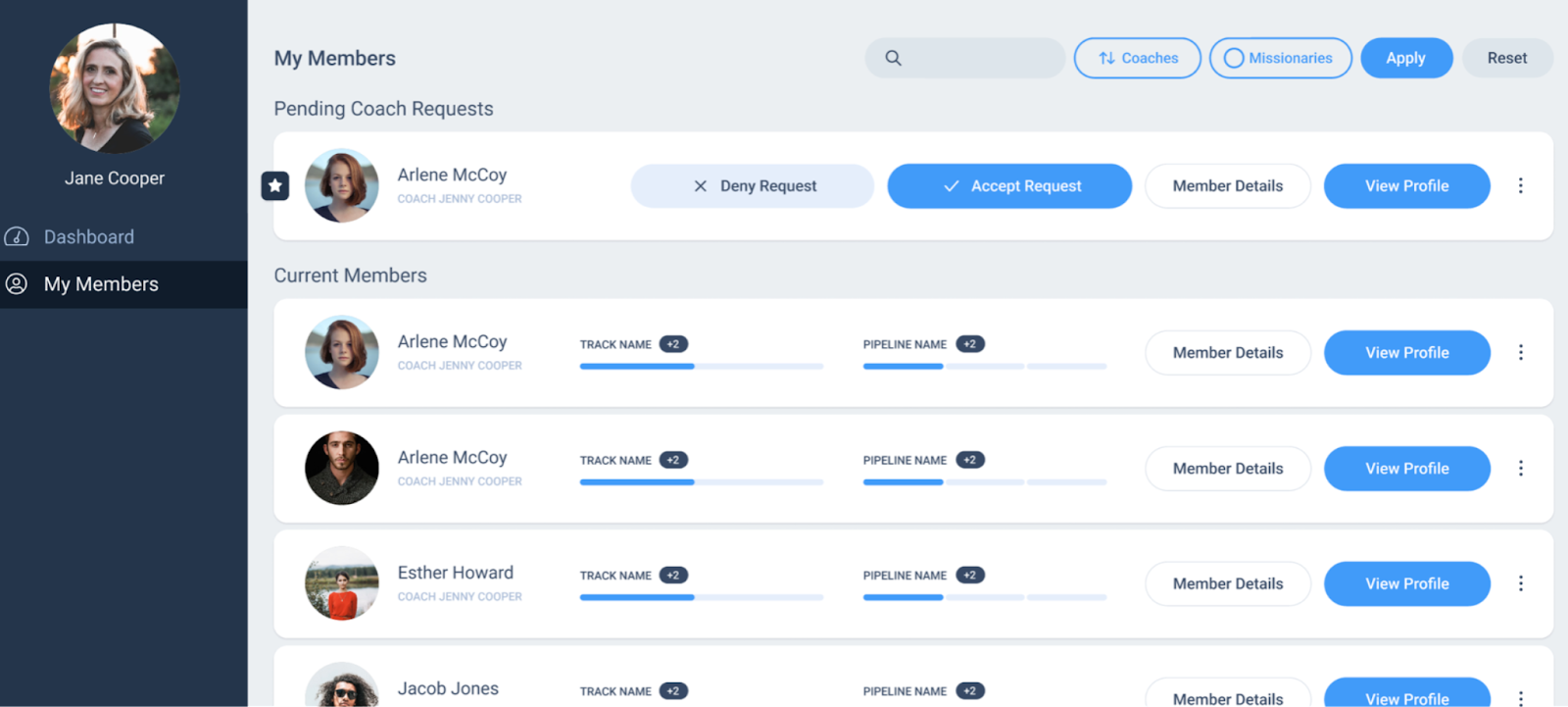Open the more-options menu in the bearded man's row
Screen dimensions: 1568x707
pyautogui.click(x=1521, y=468)
